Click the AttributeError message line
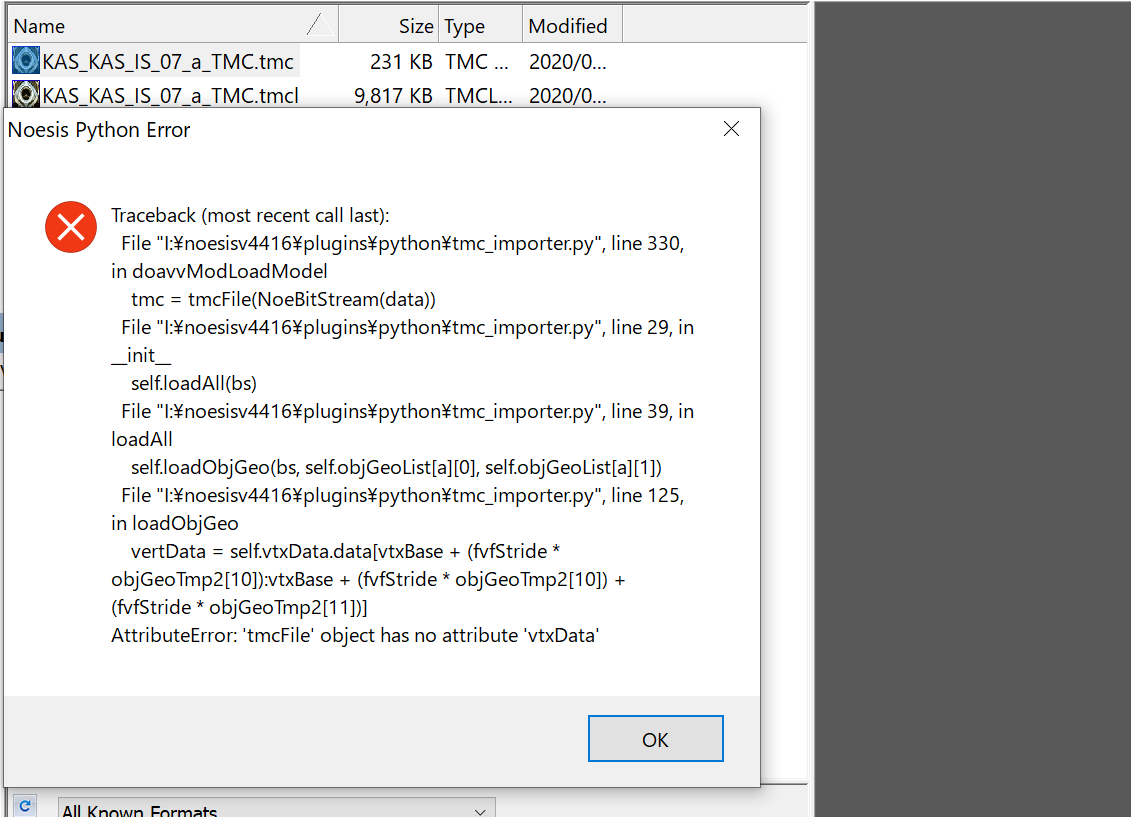Viewport: 1131px width, 817px height. point(355,635)
